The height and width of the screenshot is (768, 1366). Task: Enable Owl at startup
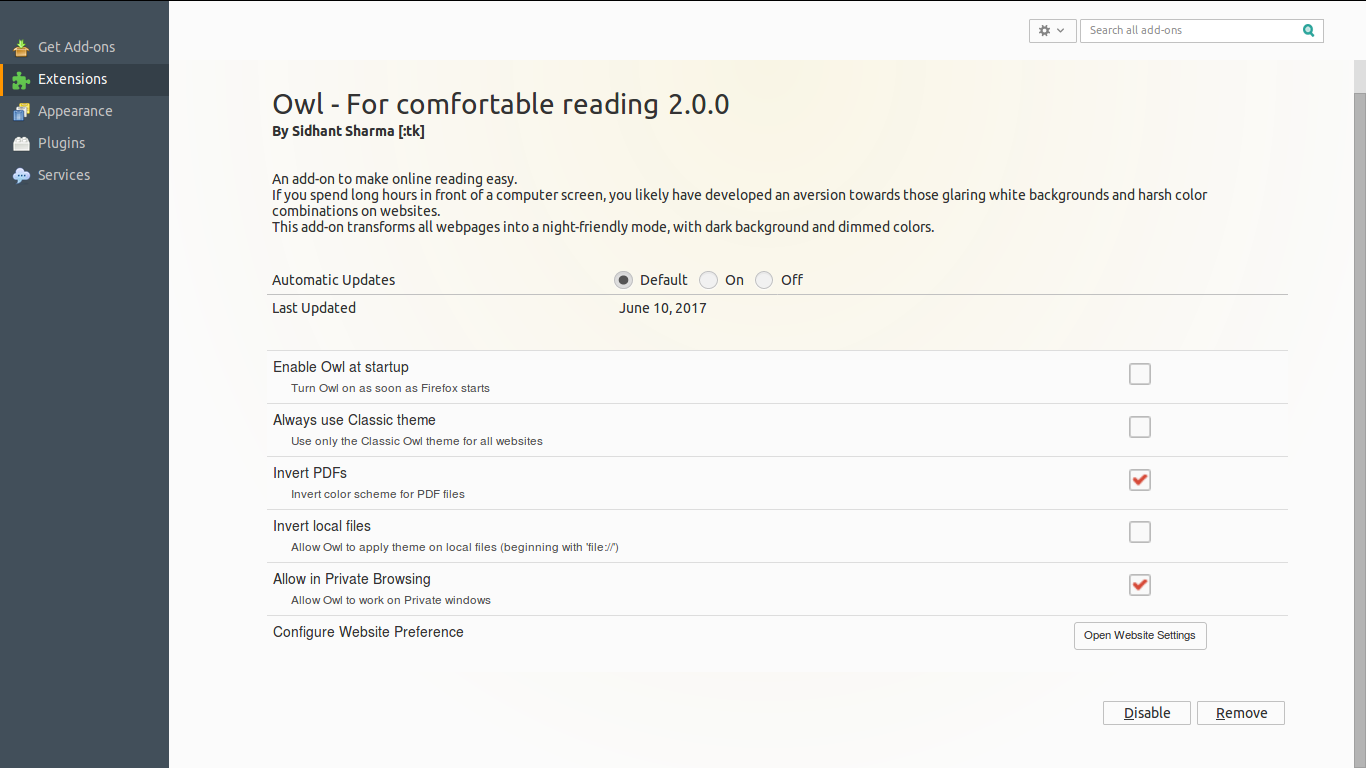pyautogui.click(x=1139, y=373)
